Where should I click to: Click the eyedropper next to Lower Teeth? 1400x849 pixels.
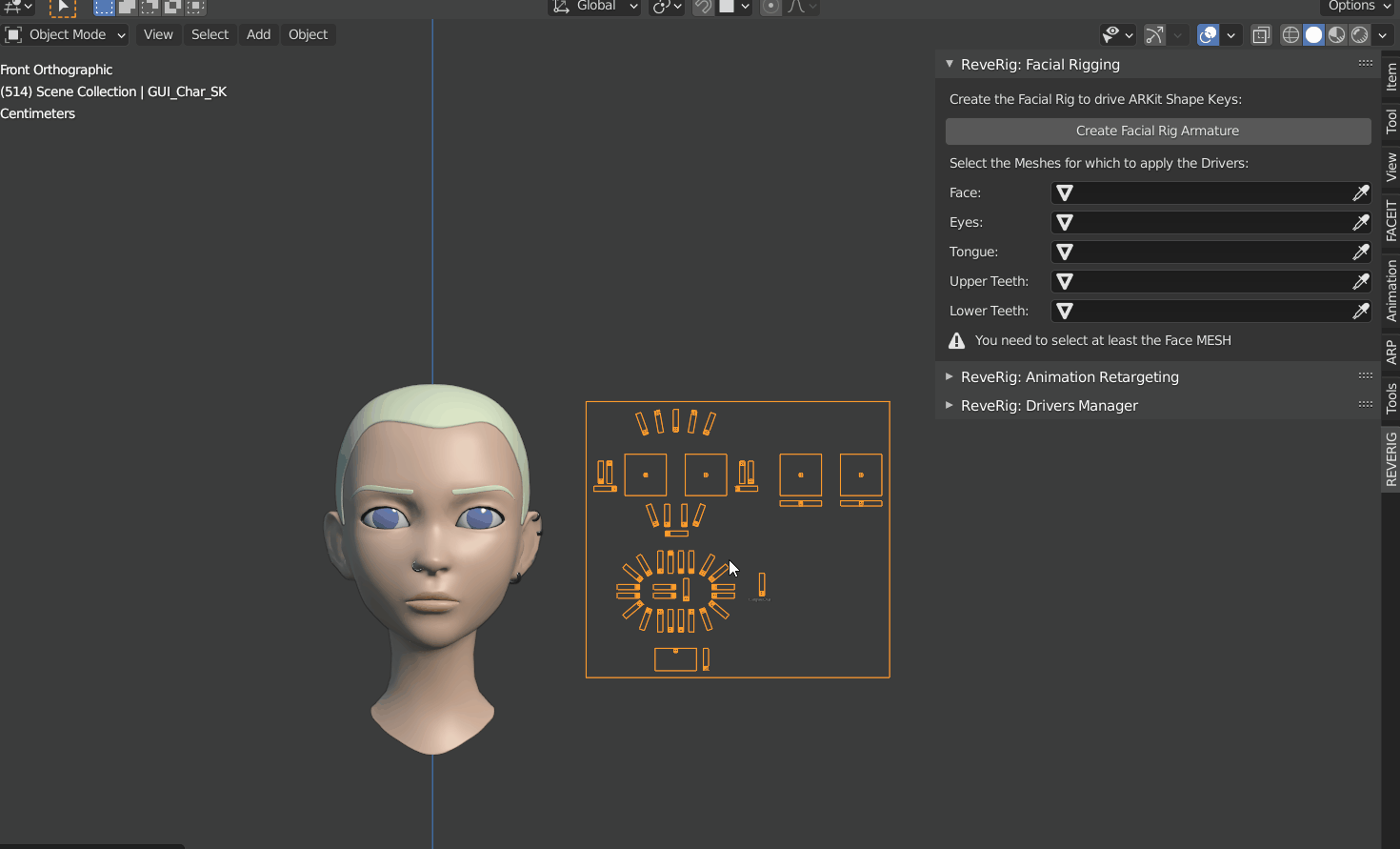(1362, 311)
